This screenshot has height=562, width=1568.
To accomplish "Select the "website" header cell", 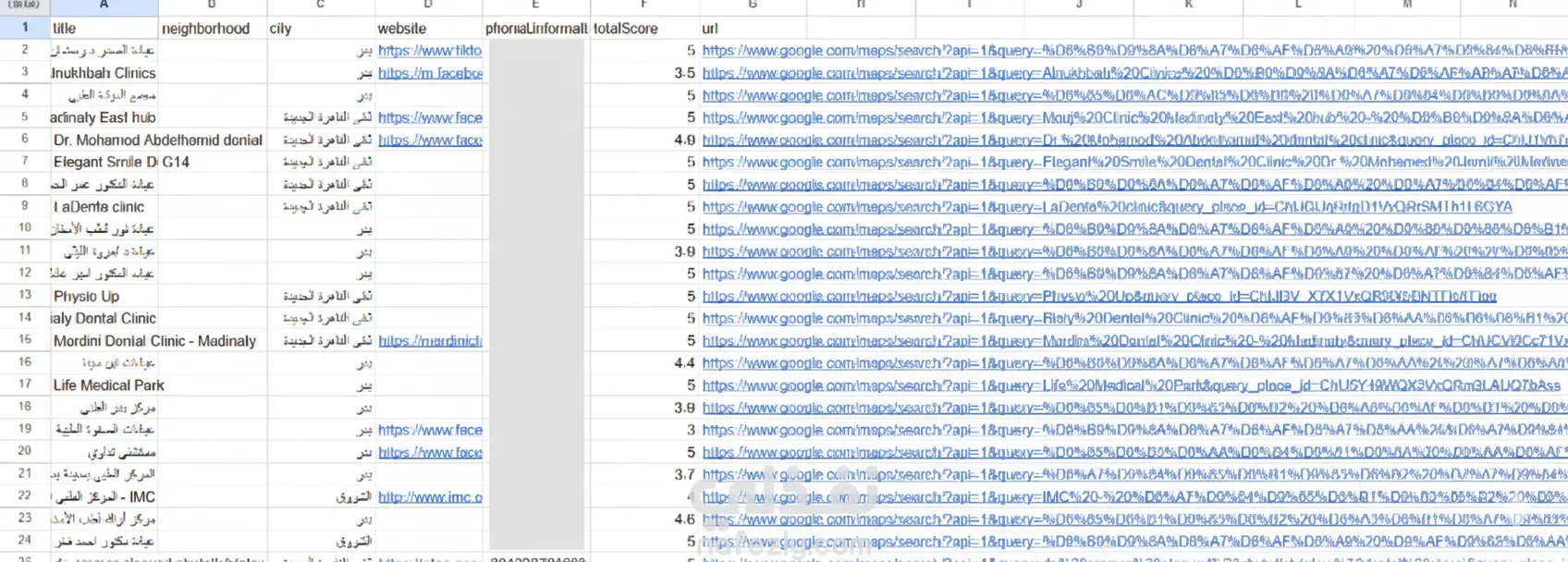I will pyautogui.click(x=428, y=28).
